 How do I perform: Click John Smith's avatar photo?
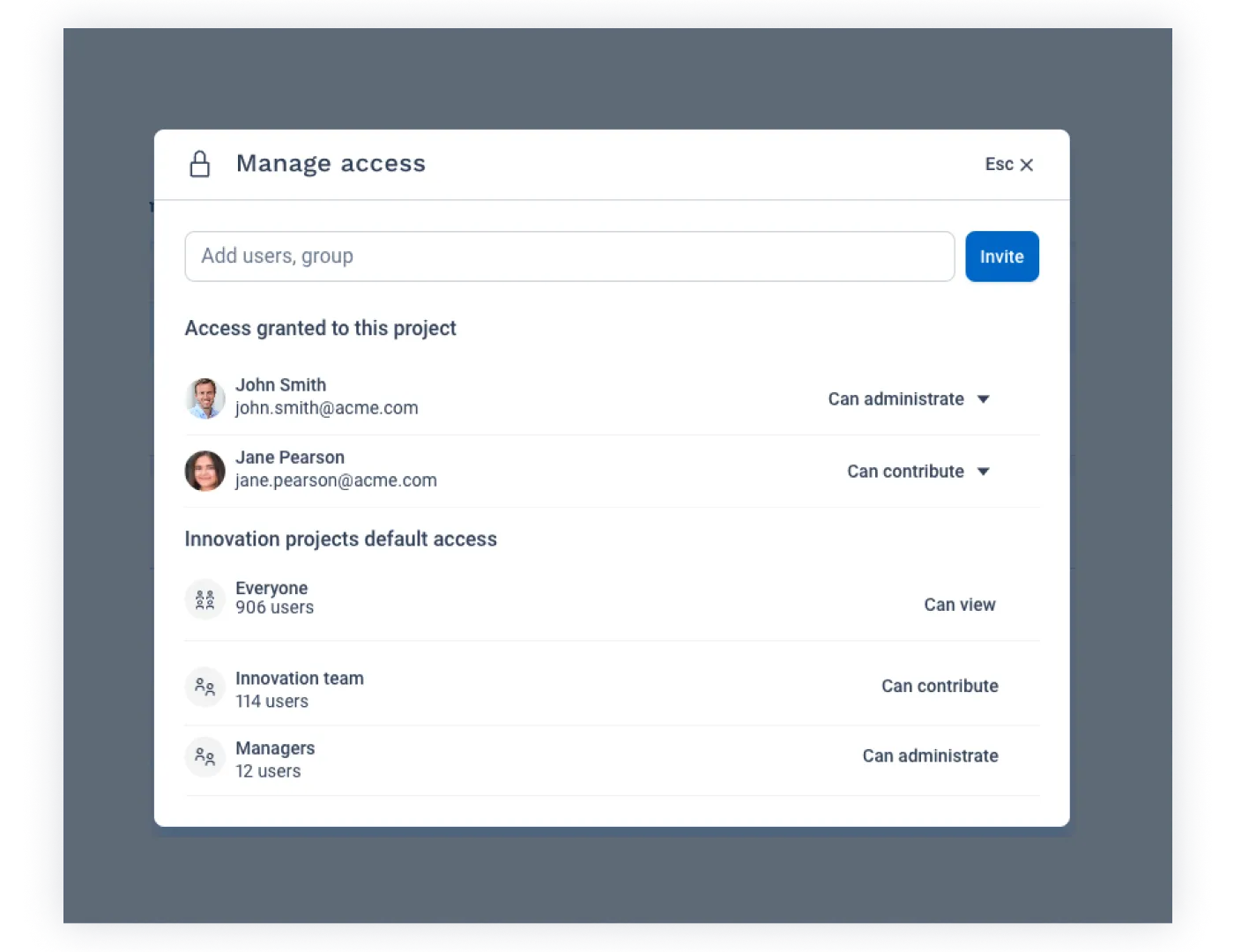point(205,398)
